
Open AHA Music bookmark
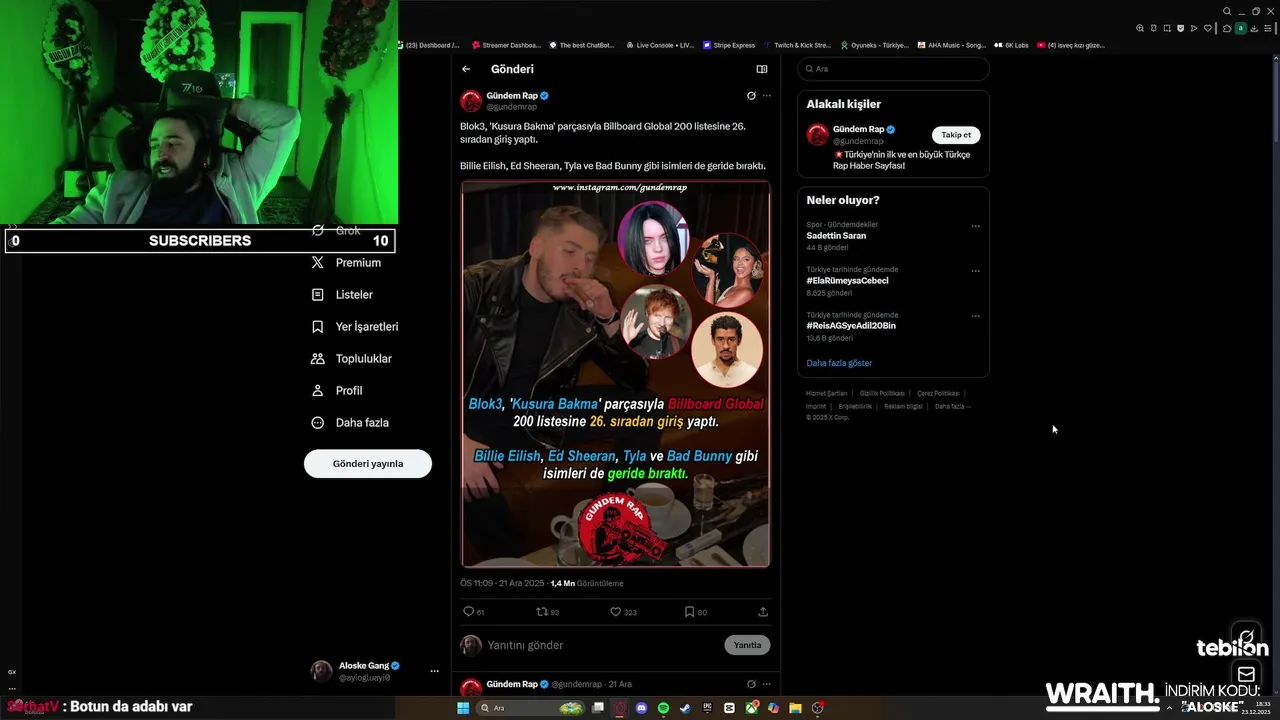coord(951,45)
